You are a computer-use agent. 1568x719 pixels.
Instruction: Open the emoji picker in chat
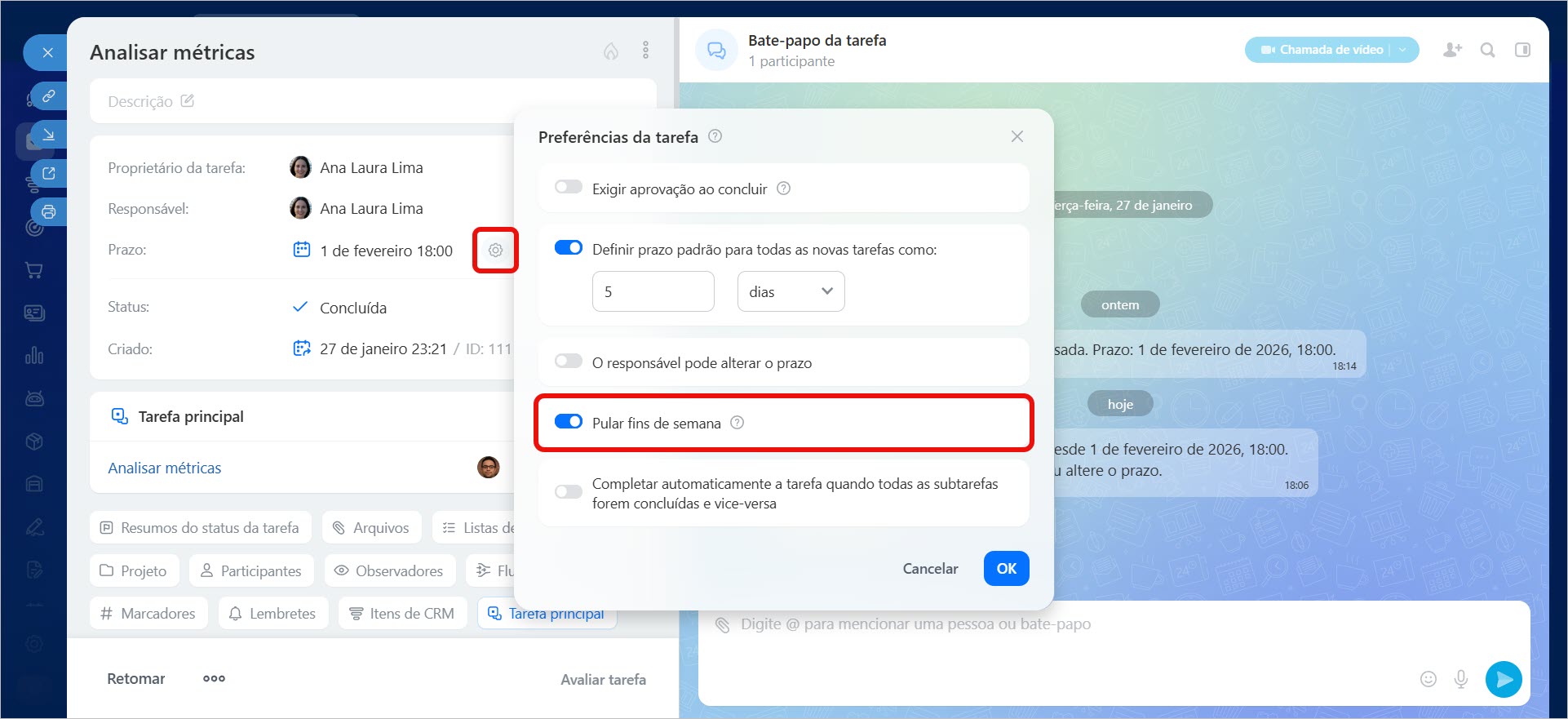(x=1428, y=679)
